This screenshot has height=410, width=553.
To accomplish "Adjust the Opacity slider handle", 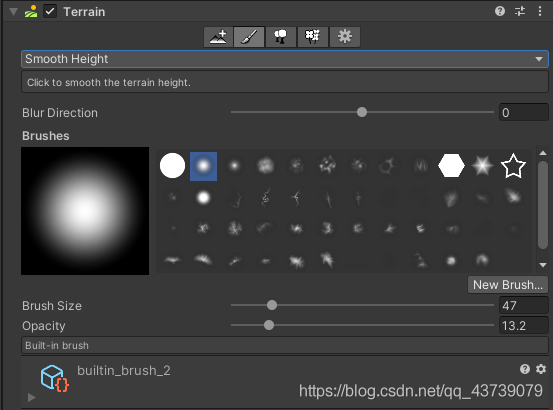I will coord(269,325).
